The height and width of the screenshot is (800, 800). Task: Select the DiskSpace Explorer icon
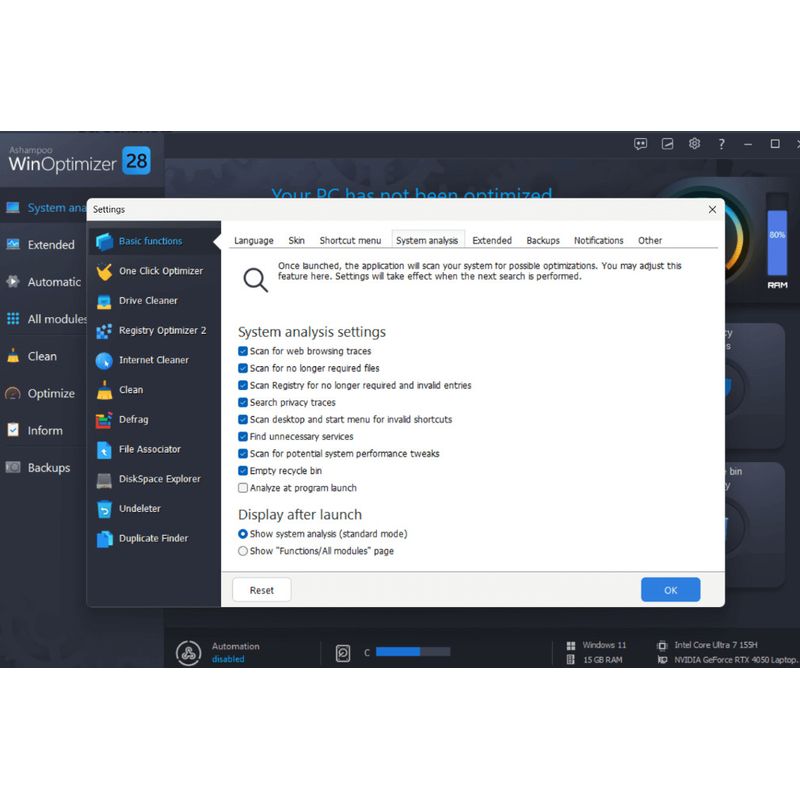point(104,479)
